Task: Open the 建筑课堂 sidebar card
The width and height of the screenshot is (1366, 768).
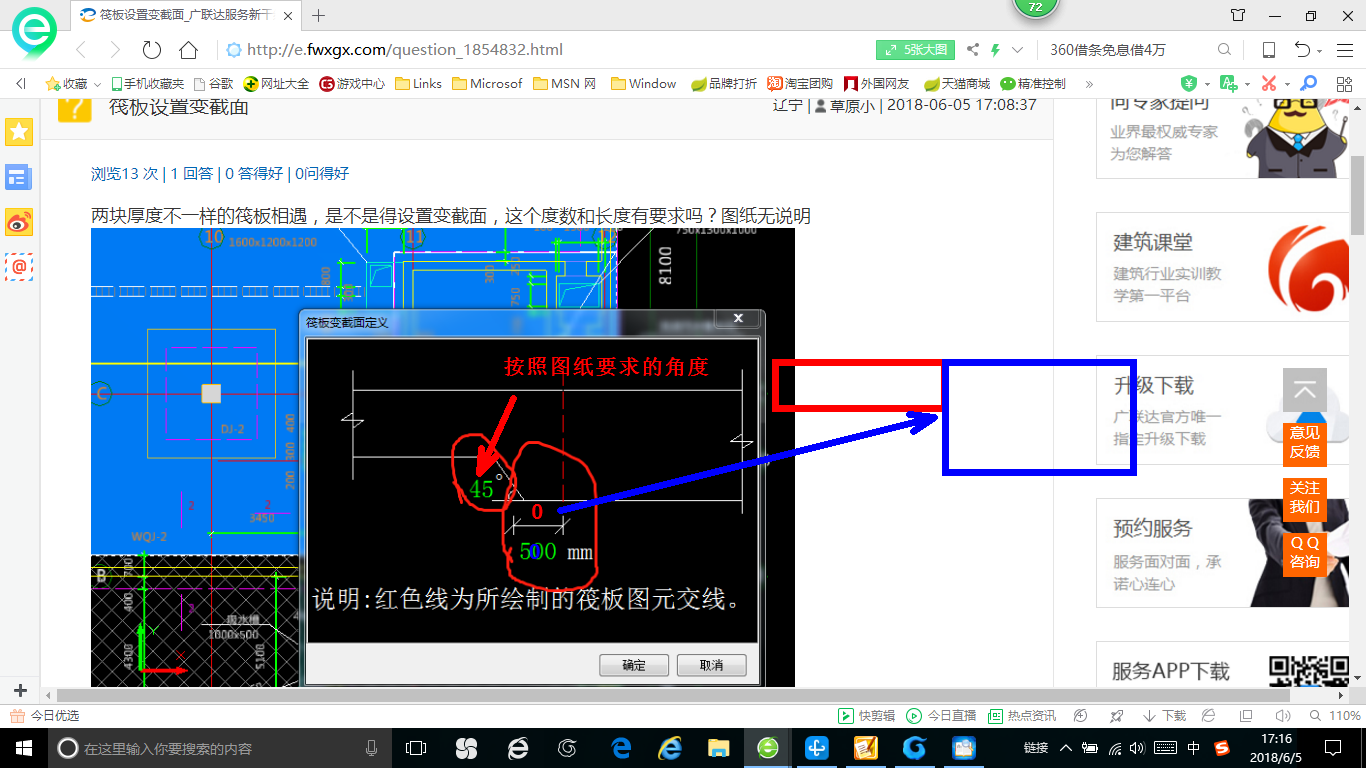Action: [x=1223, y=267]
